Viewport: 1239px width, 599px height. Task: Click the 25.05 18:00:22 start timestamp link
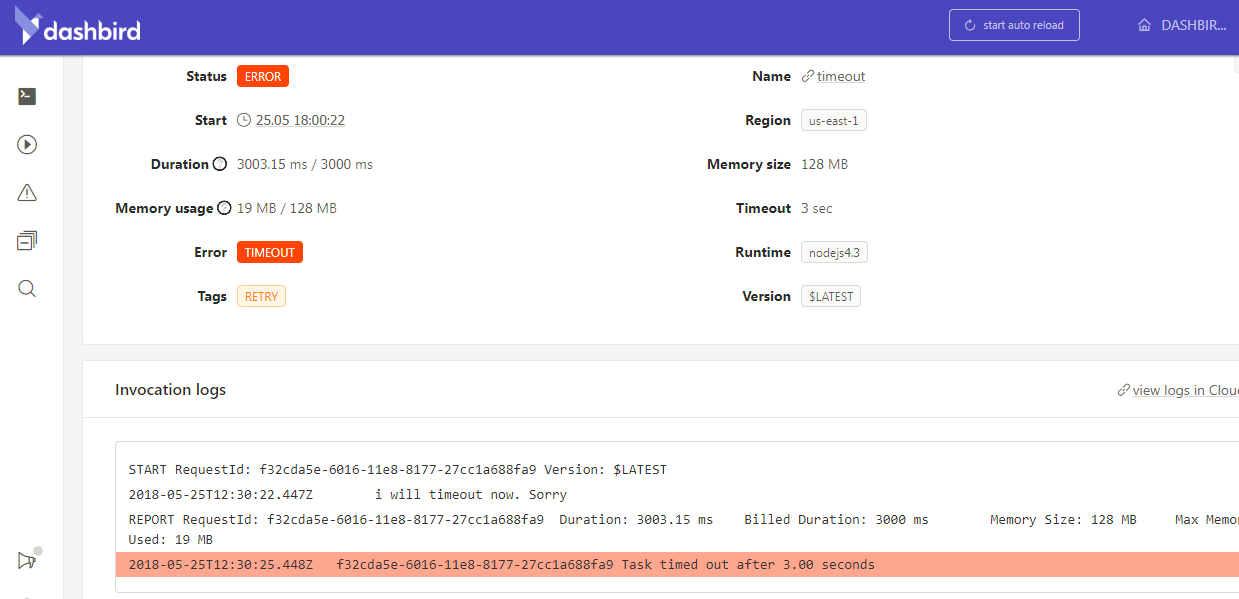[x=299, y=120]
